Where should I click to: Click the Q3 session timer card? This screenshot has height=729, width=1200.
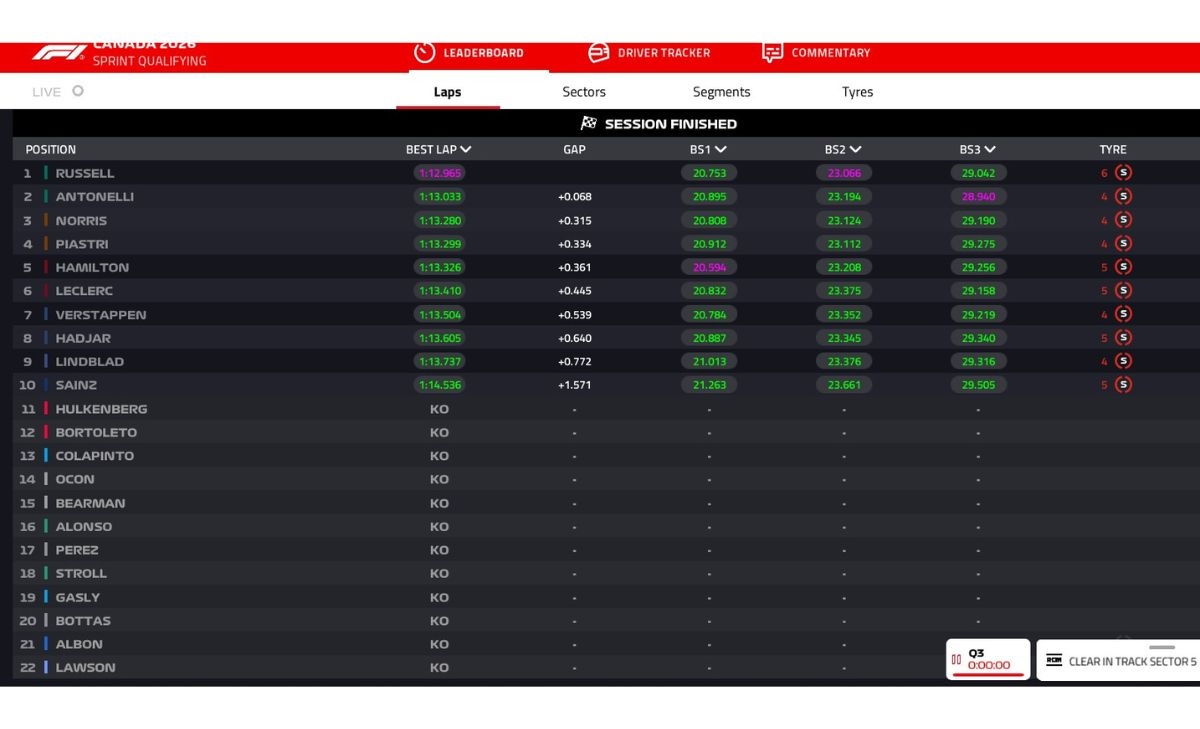(988, 659)
